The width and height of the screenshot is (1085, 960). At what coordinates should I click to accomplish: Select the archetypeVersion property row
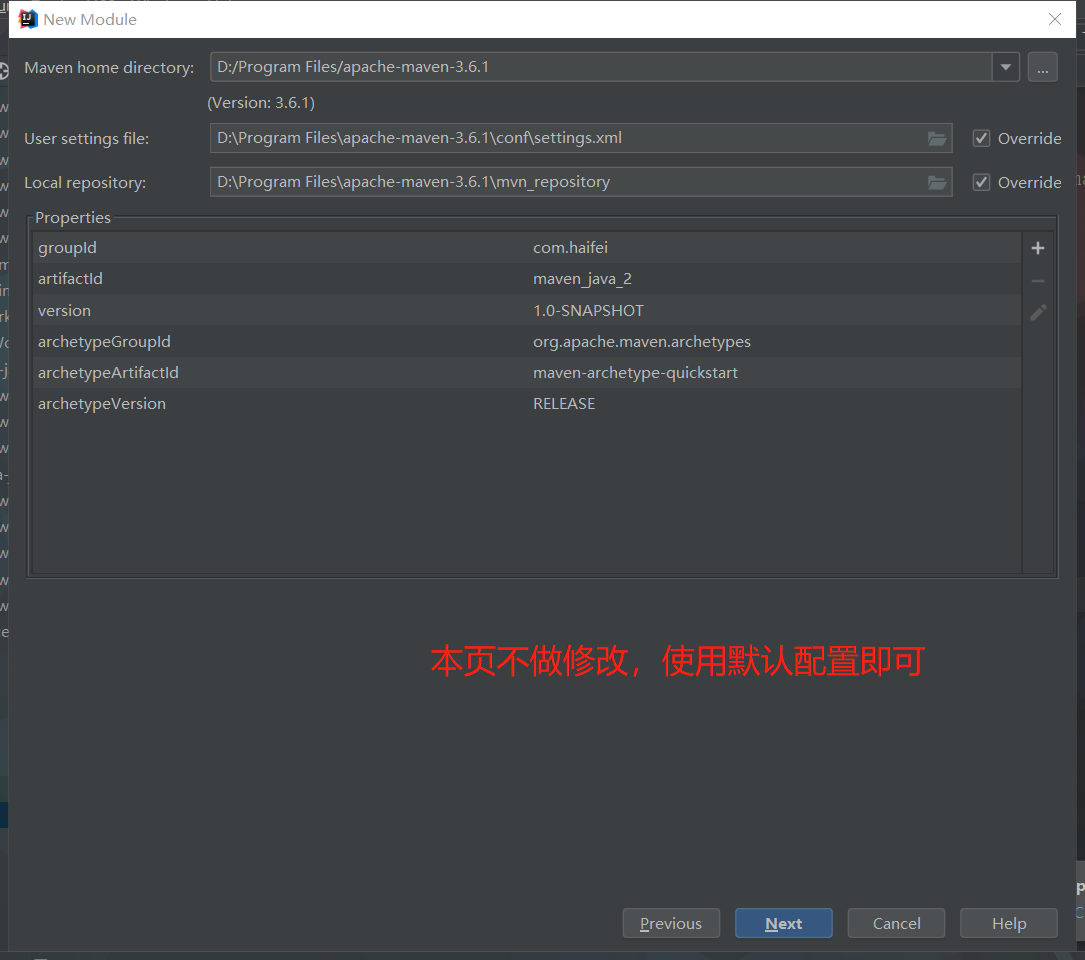(527, 404)
